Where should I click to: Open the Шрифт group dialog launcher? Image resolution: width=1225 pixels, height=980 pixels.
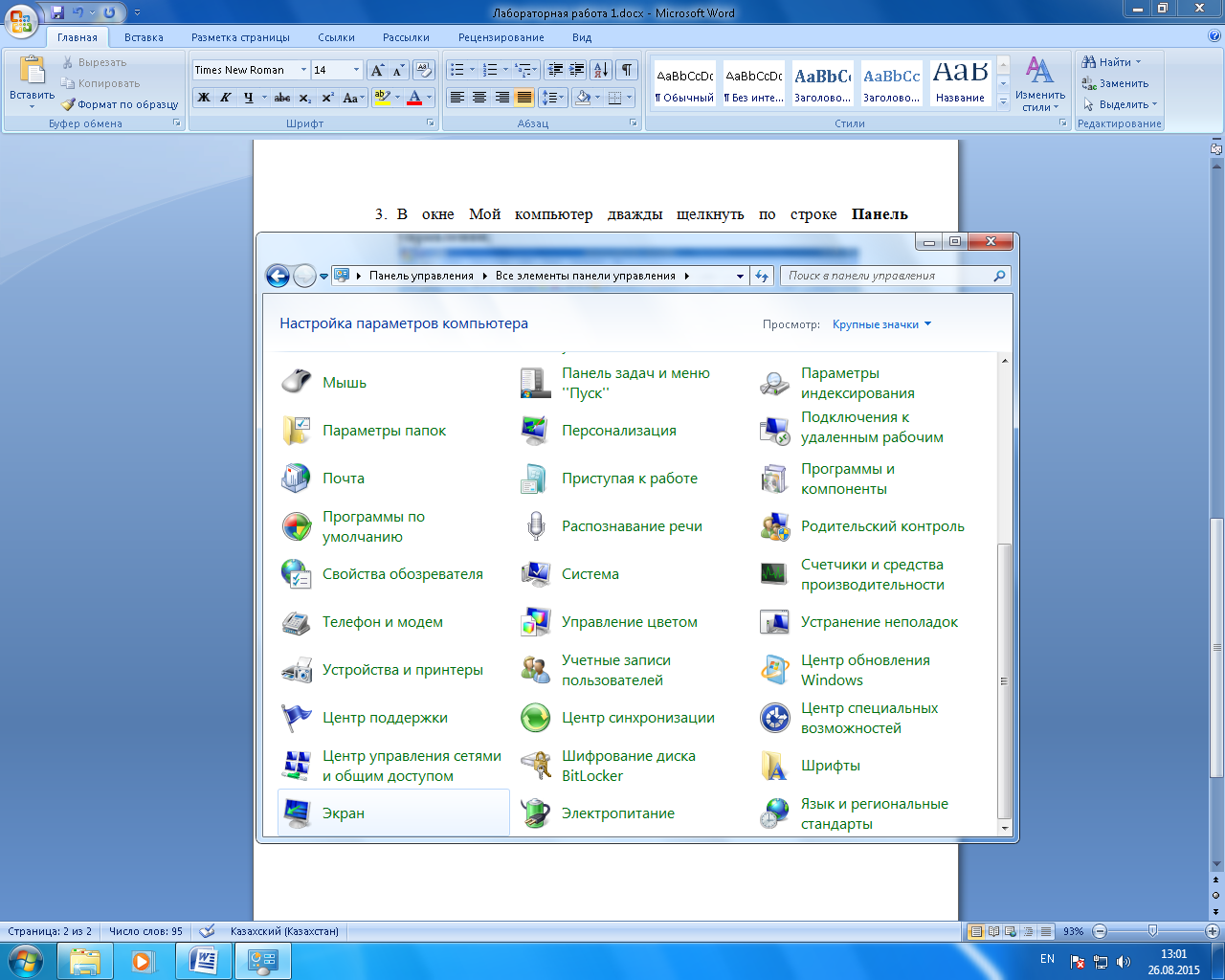(x=431, y=123)
